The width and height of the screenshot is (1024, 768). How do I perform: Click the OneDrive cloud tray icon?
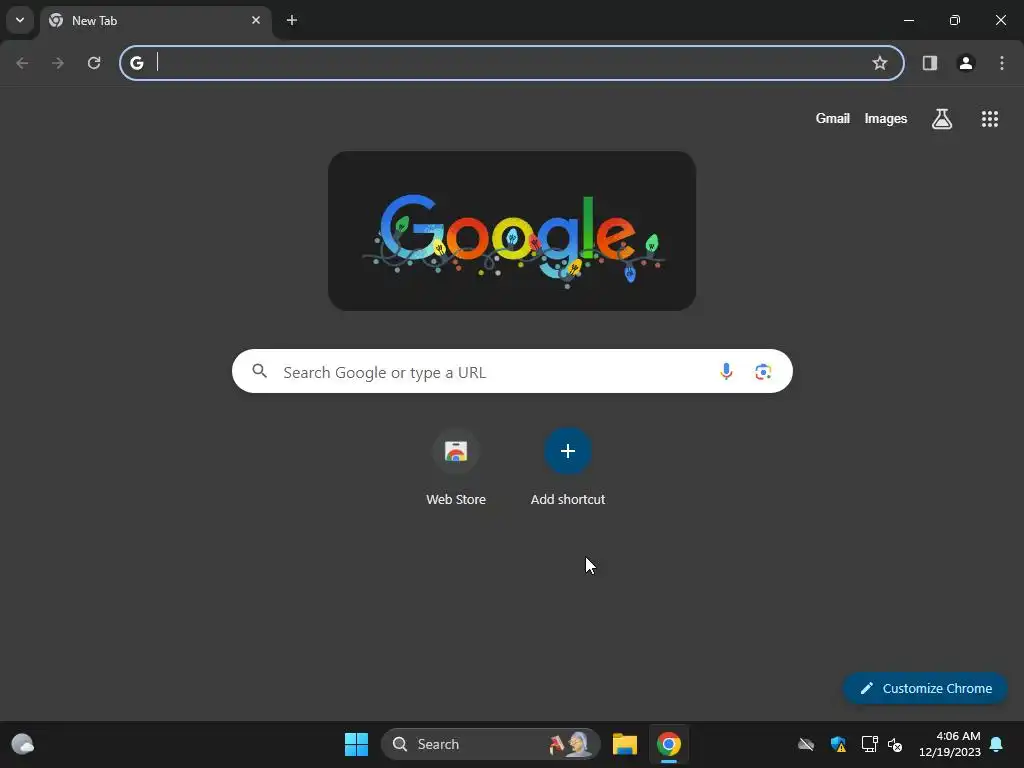coord(806,744)
